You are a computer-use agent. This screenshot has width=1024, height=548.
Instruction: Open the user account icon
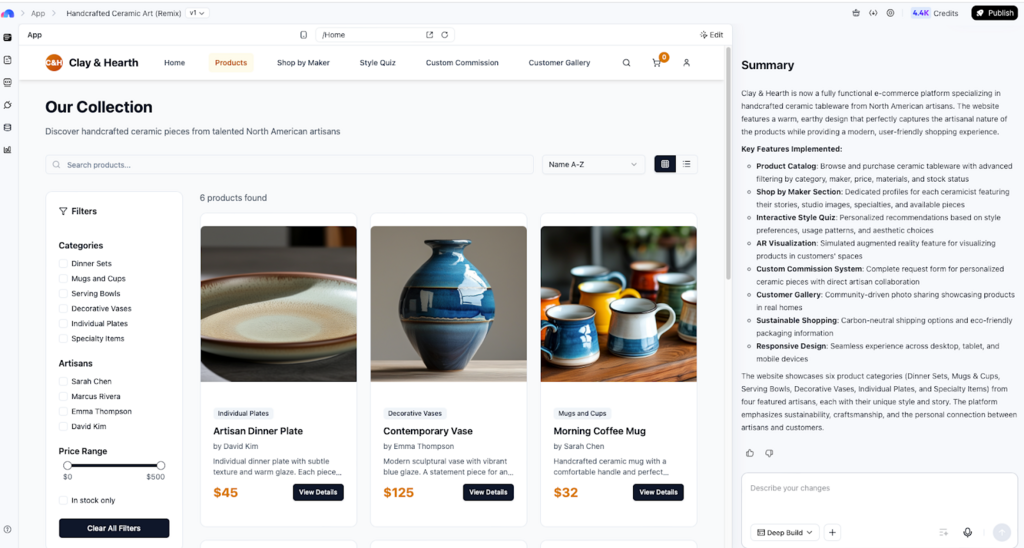[686, 63]
